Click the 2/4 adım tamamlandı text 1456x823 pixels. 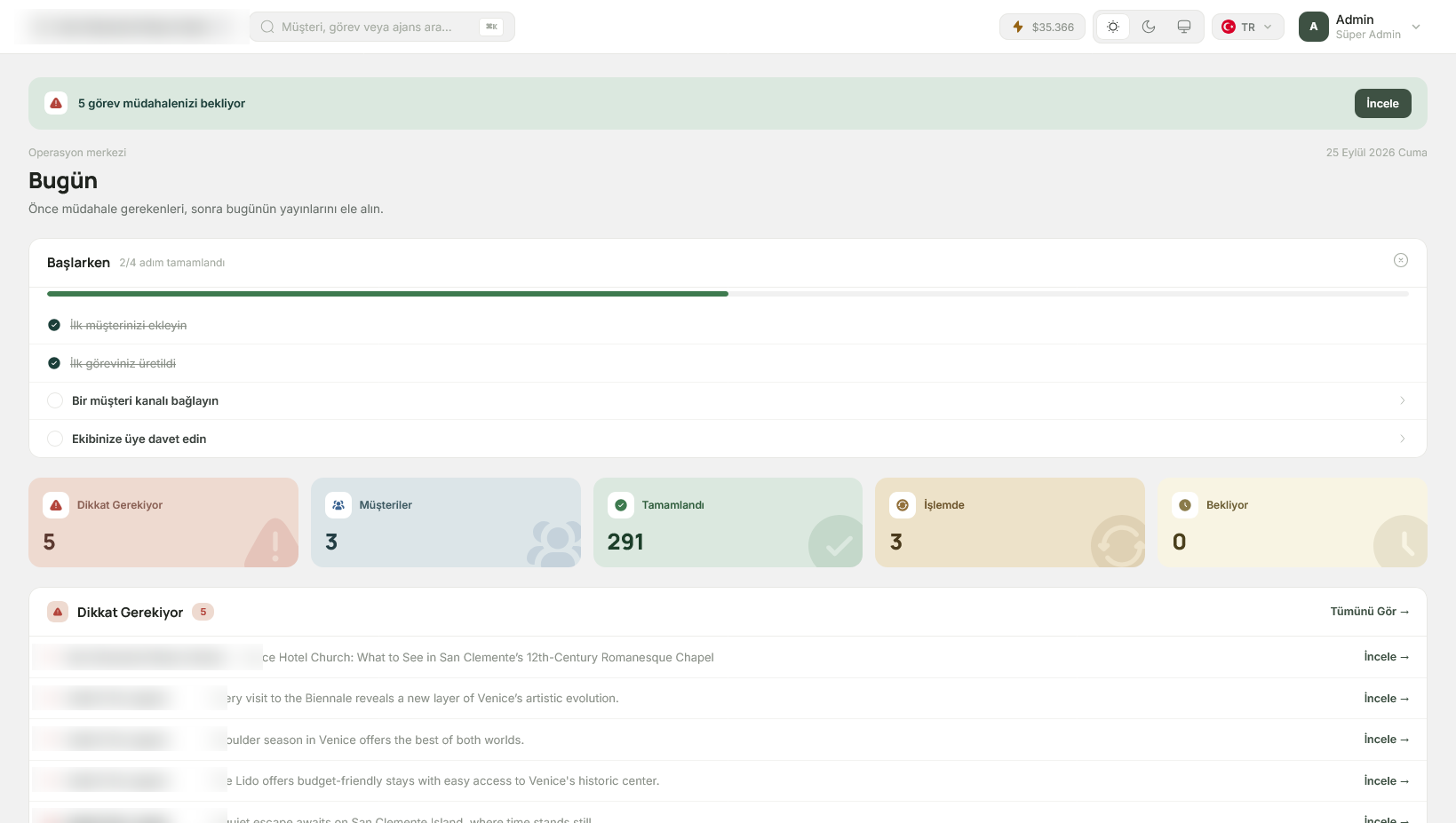[172, 263]
